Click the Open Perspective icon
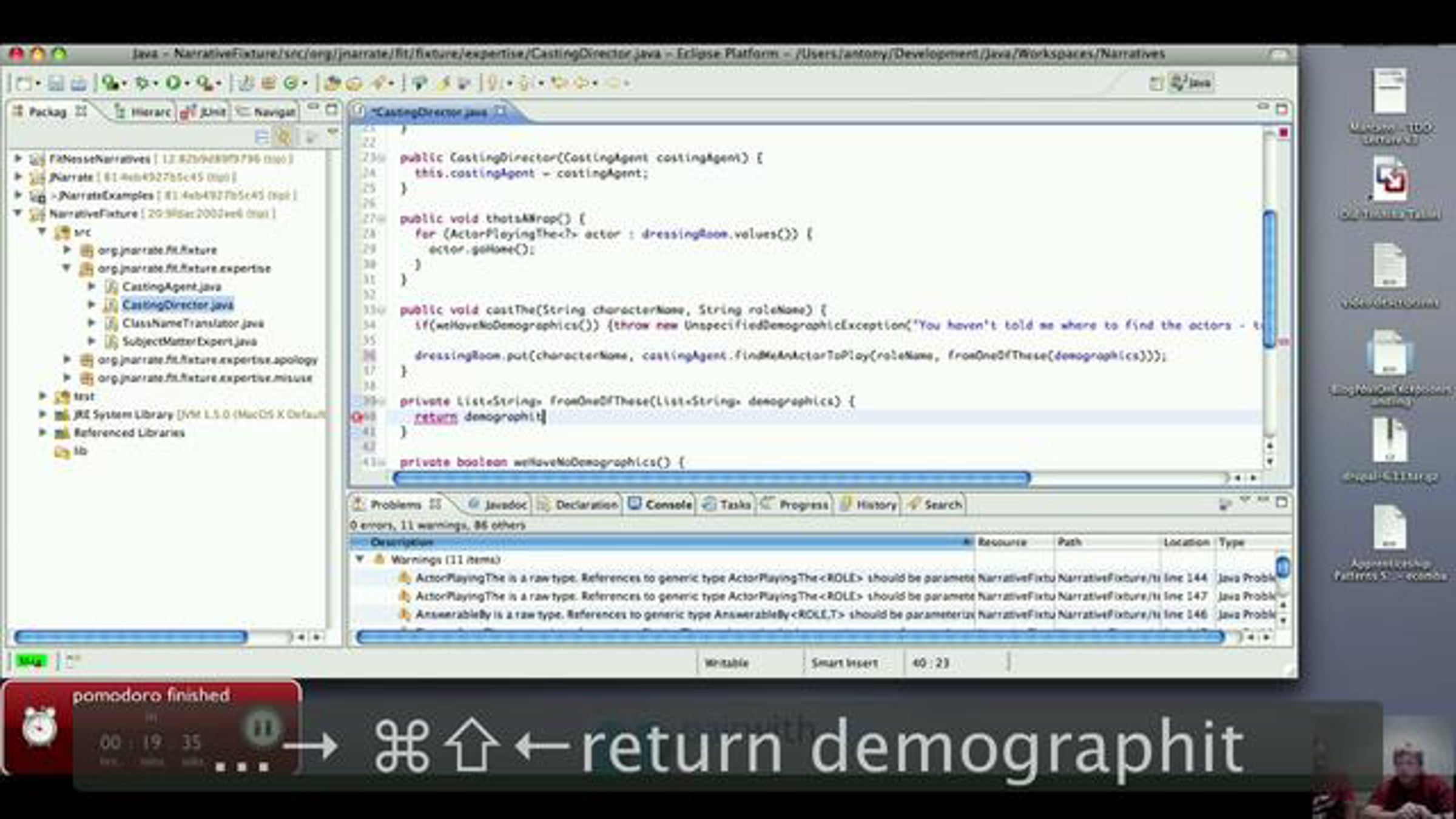The height and width of the screenshot is (819, 1456). (x=1156, y=83)
